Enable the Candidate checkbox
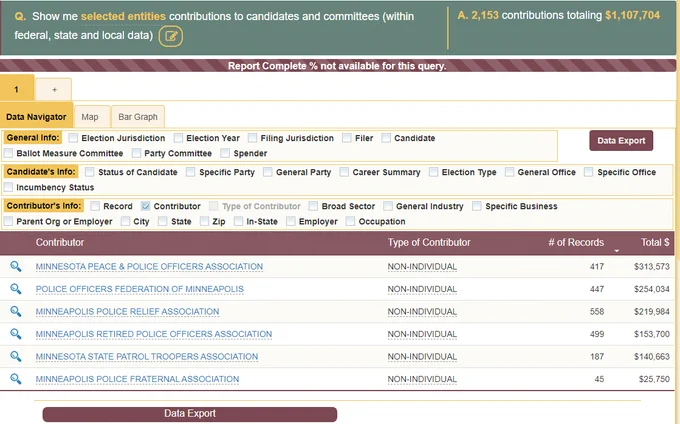680x424 pixels. [386, 138]
